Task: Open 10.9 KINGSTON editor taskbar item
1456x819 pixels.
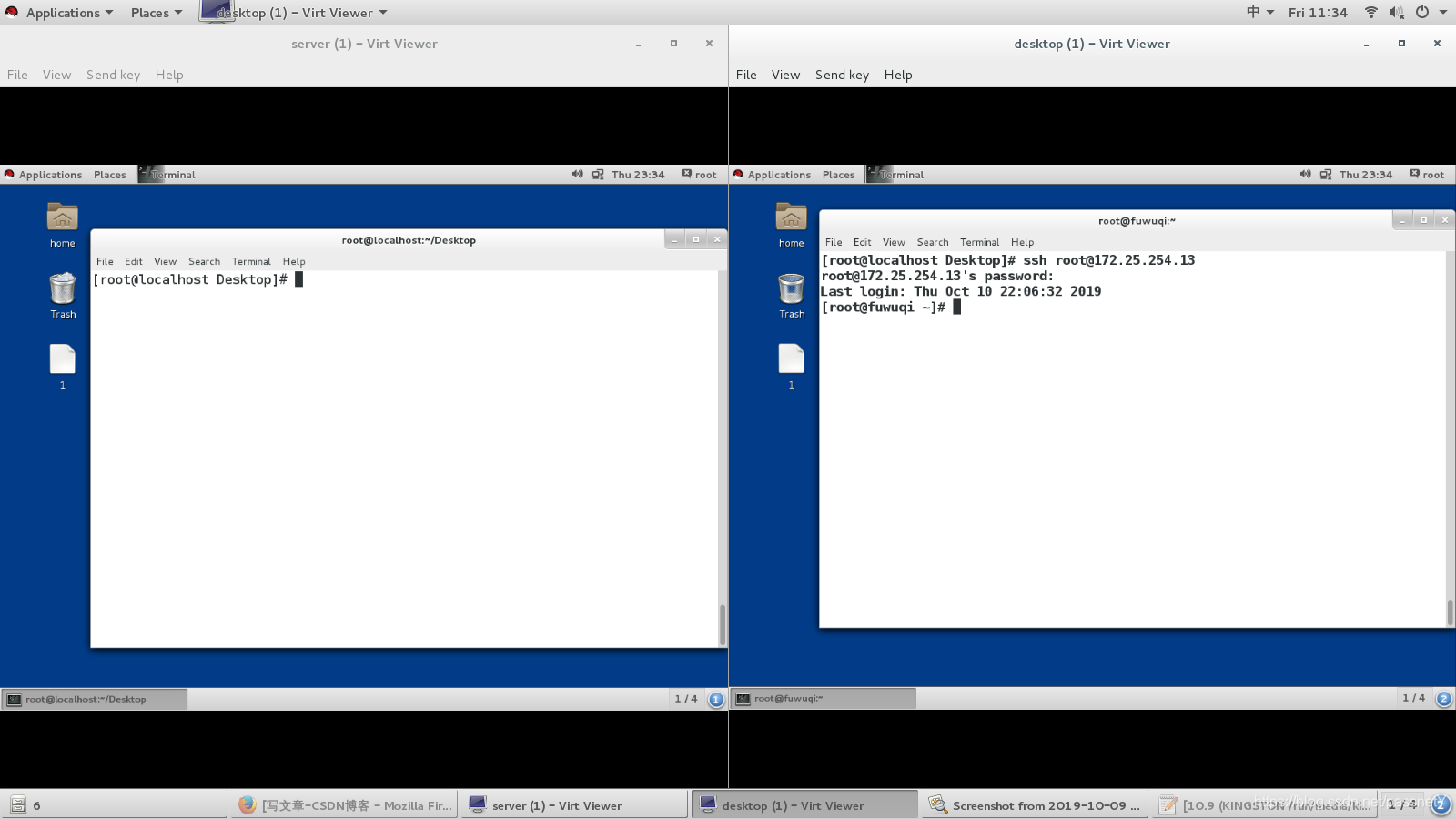Action: (x=1265, y=805)
